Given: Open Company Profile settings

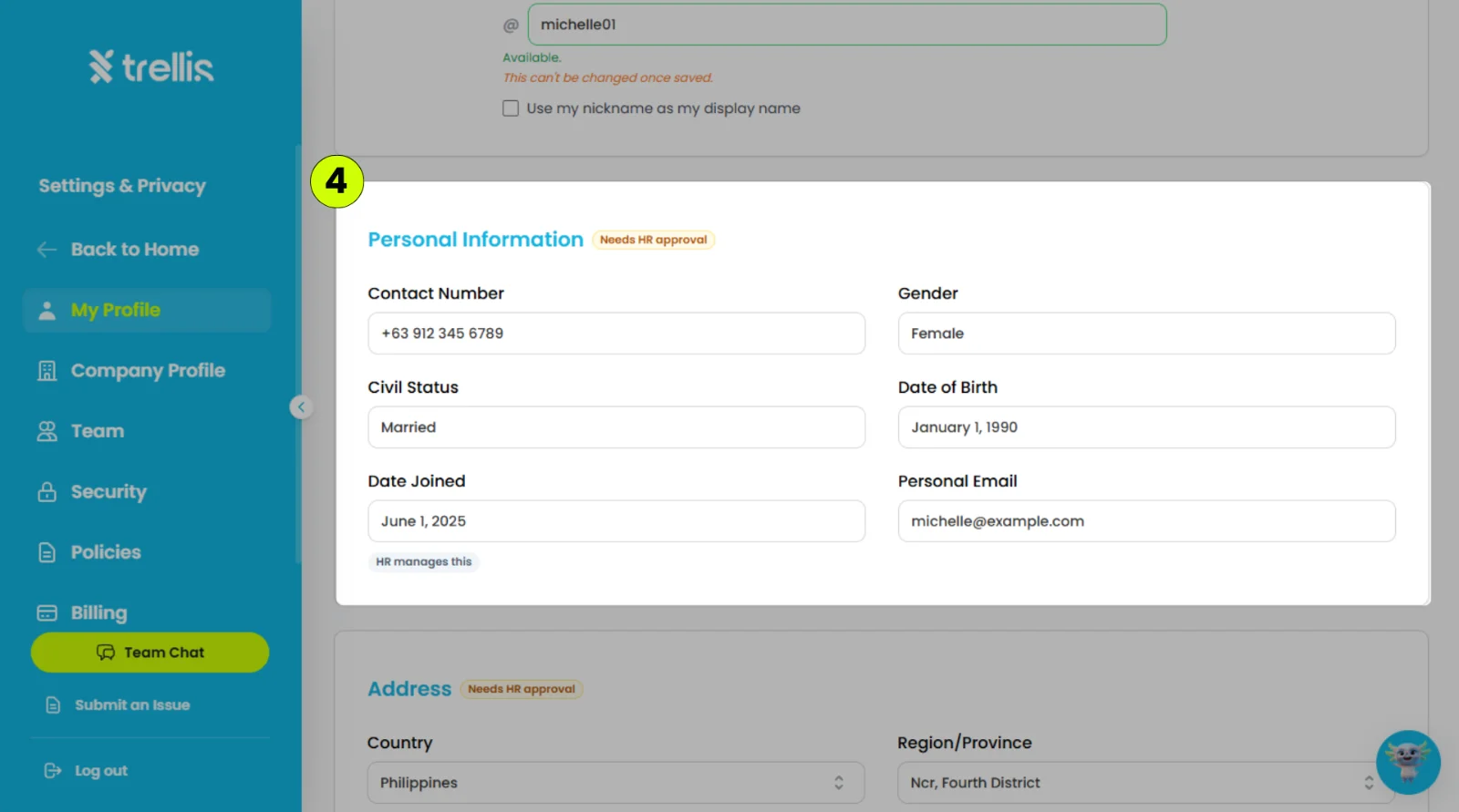Looking at the screenshot, I should pos(148,371).
